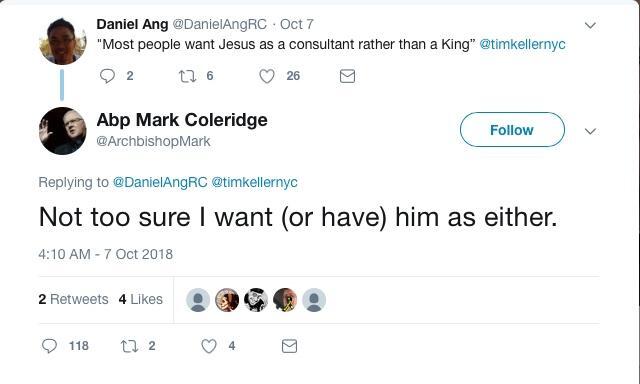Like Daniel Ang's tweet with heart icon
This screenshot has height=384, width=640.
coord(267,76)
